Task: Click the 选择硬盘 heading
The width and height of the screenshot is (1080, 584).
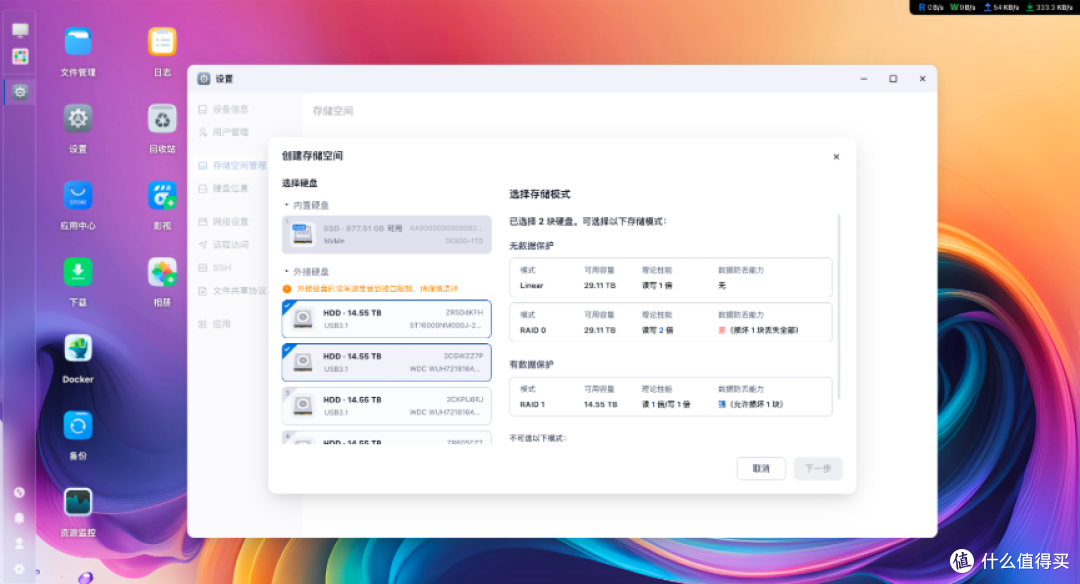Action: click(x=300, y=183)
